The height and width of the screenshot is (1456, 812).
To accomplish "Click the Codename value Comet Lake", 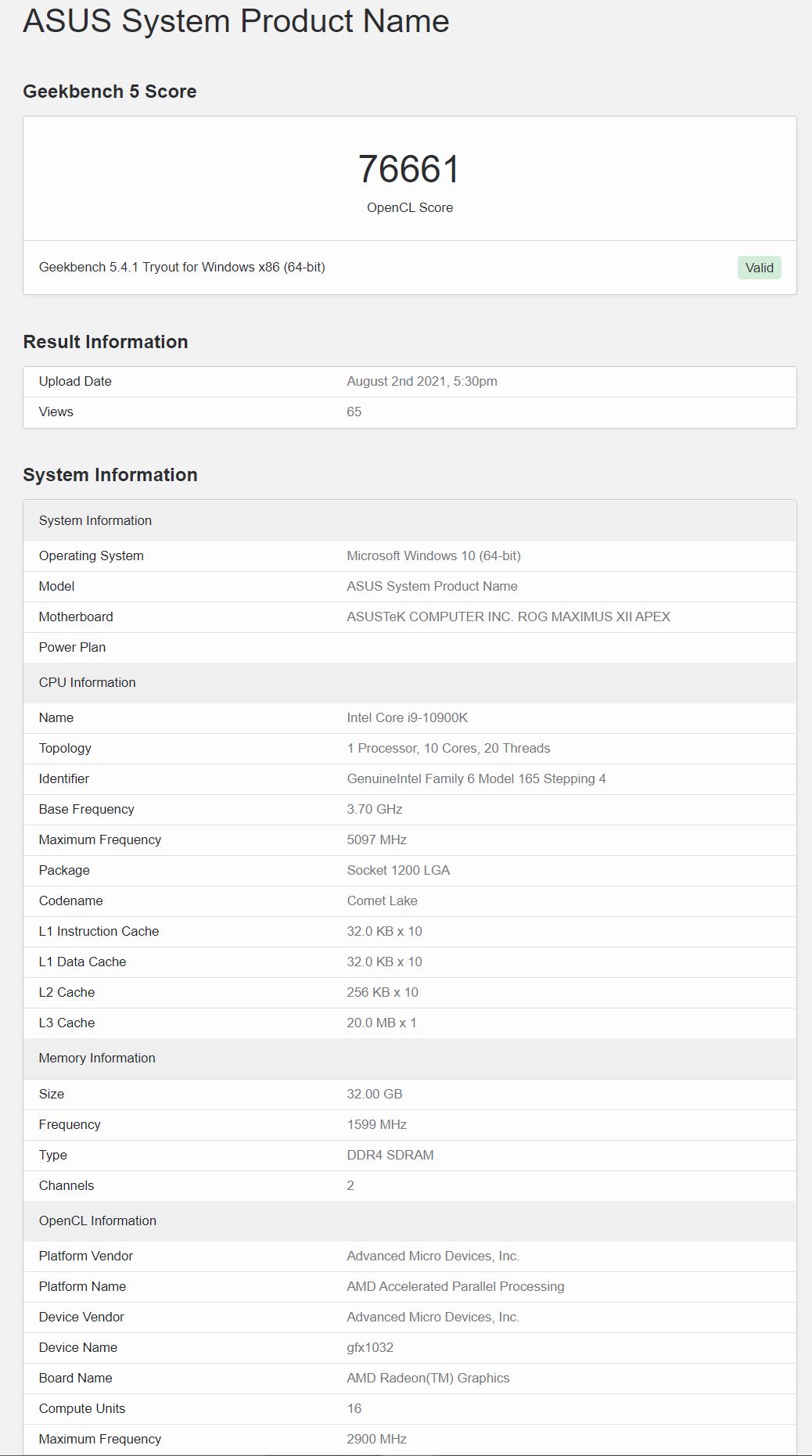I will tap(382, 901).
